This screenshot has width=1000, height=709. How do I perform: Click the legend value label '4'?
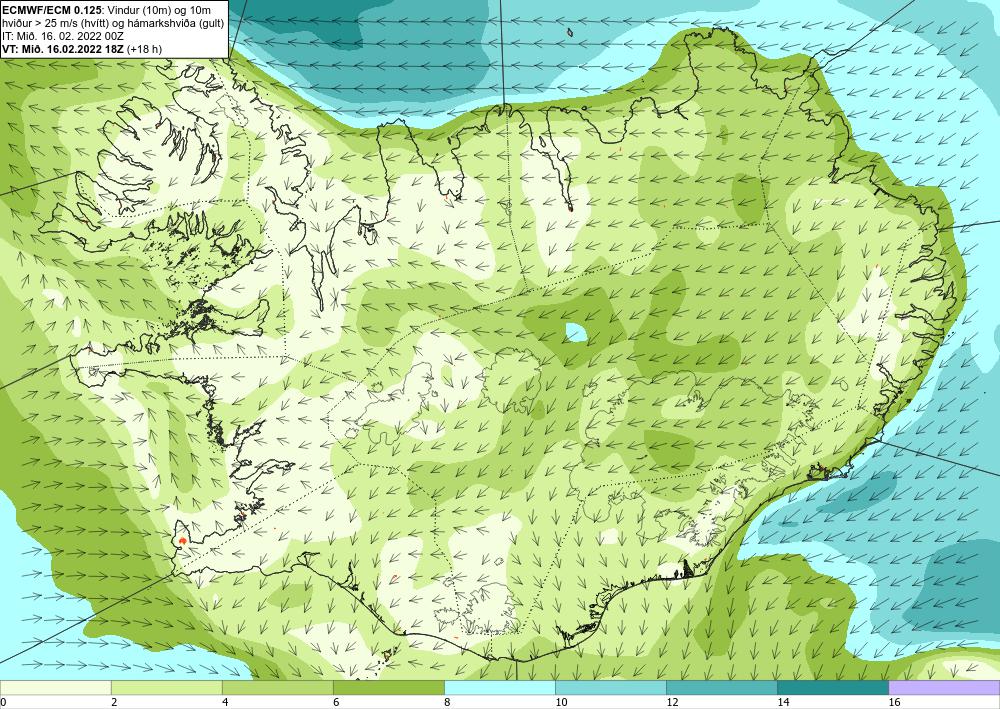225,703
